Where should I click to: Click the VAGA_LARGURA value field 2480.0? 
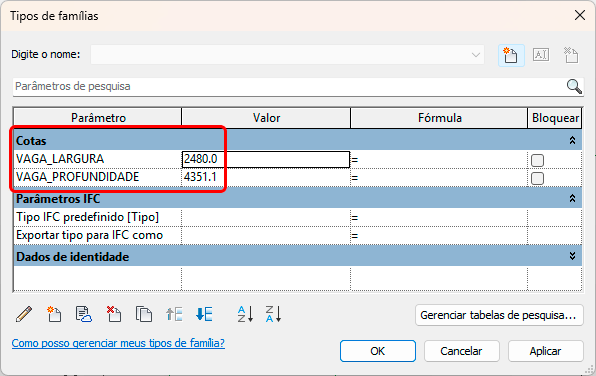click(266, 159)
